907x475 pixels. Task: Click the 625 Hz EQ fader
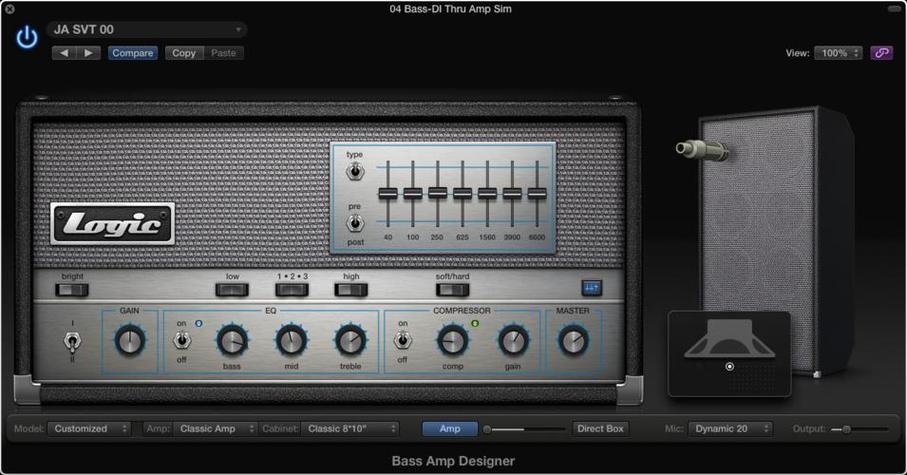462,194
